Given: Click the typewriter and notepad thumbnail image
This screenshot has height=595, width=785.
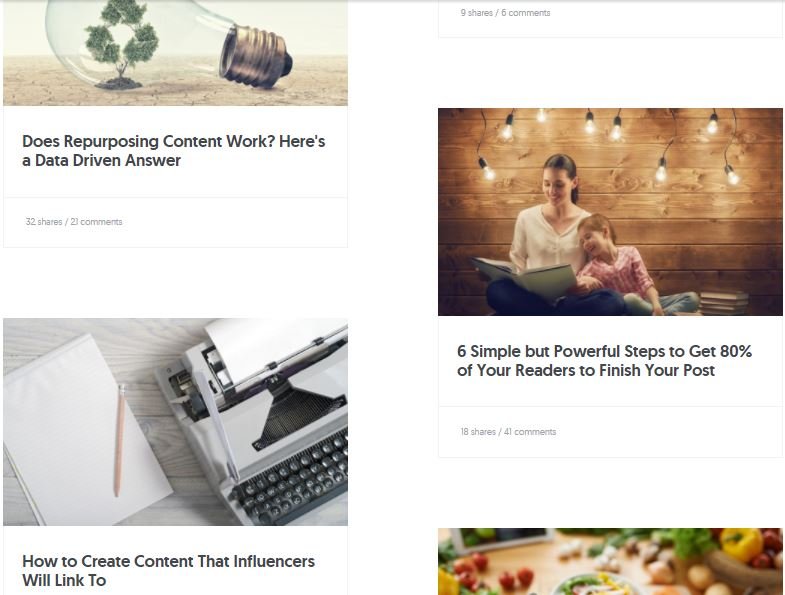Looking at the screenshot, I should (x=175, y=422).
